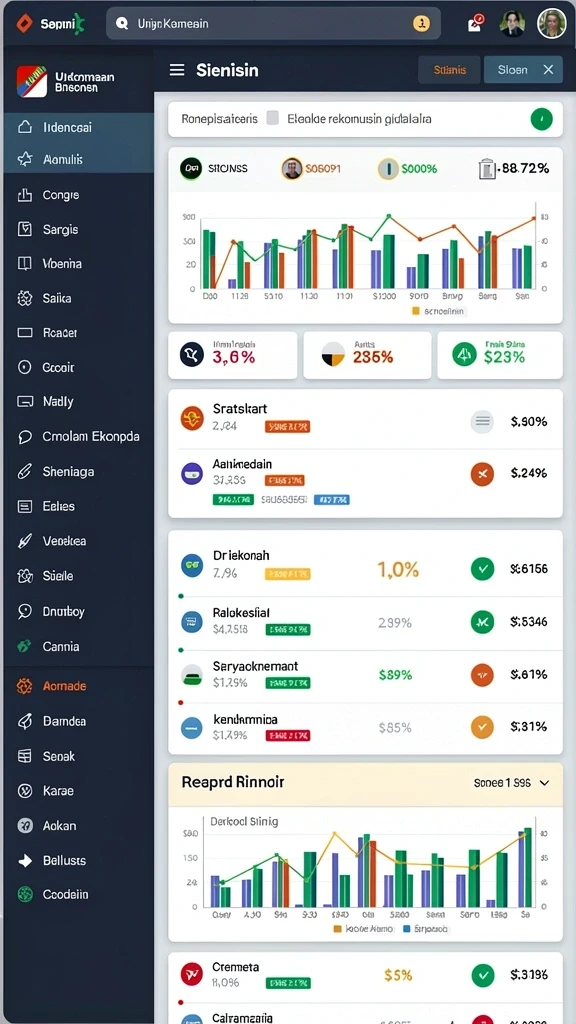Open the hamburger menu beside Sienisin
This screenshot has height=1024, width=576.
(177, 70)
